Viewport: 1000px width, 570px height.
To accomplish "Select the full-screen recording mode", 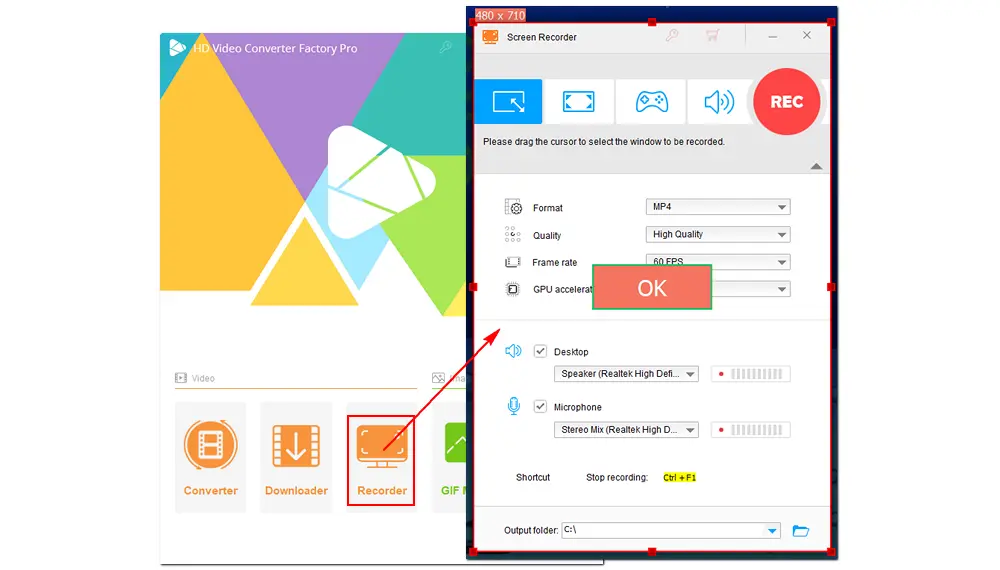I will [x=578, y=101].
